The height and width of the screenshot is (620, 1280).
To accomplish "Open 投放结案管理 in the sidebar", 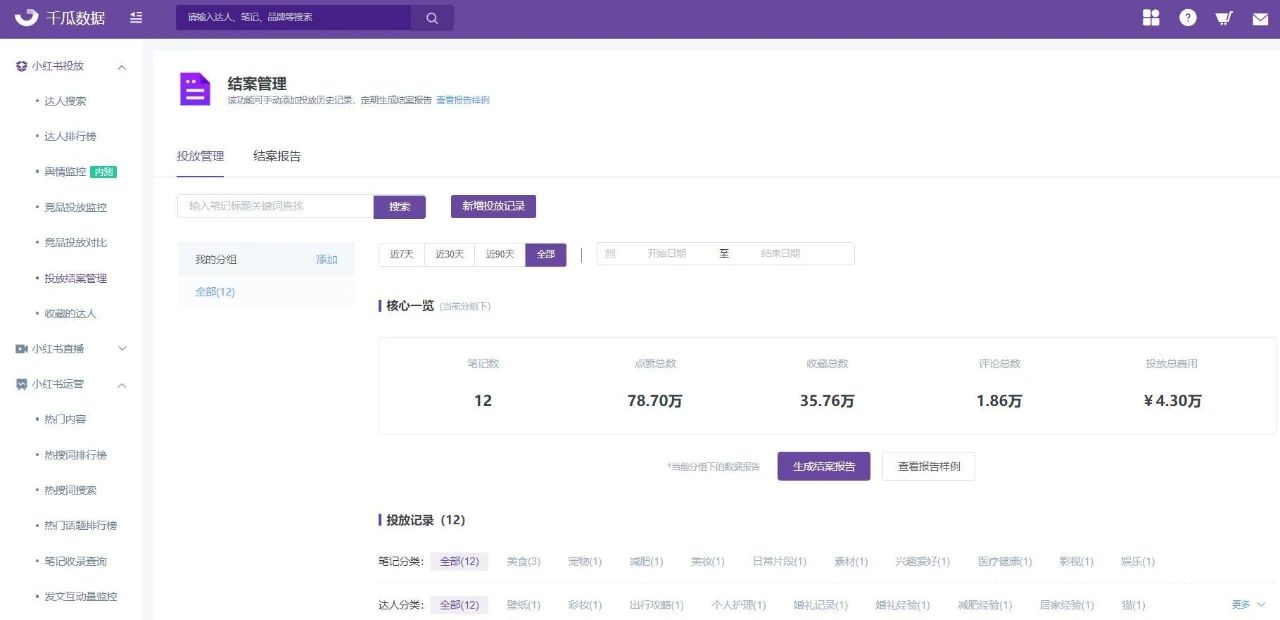I will tap(75, 278).
